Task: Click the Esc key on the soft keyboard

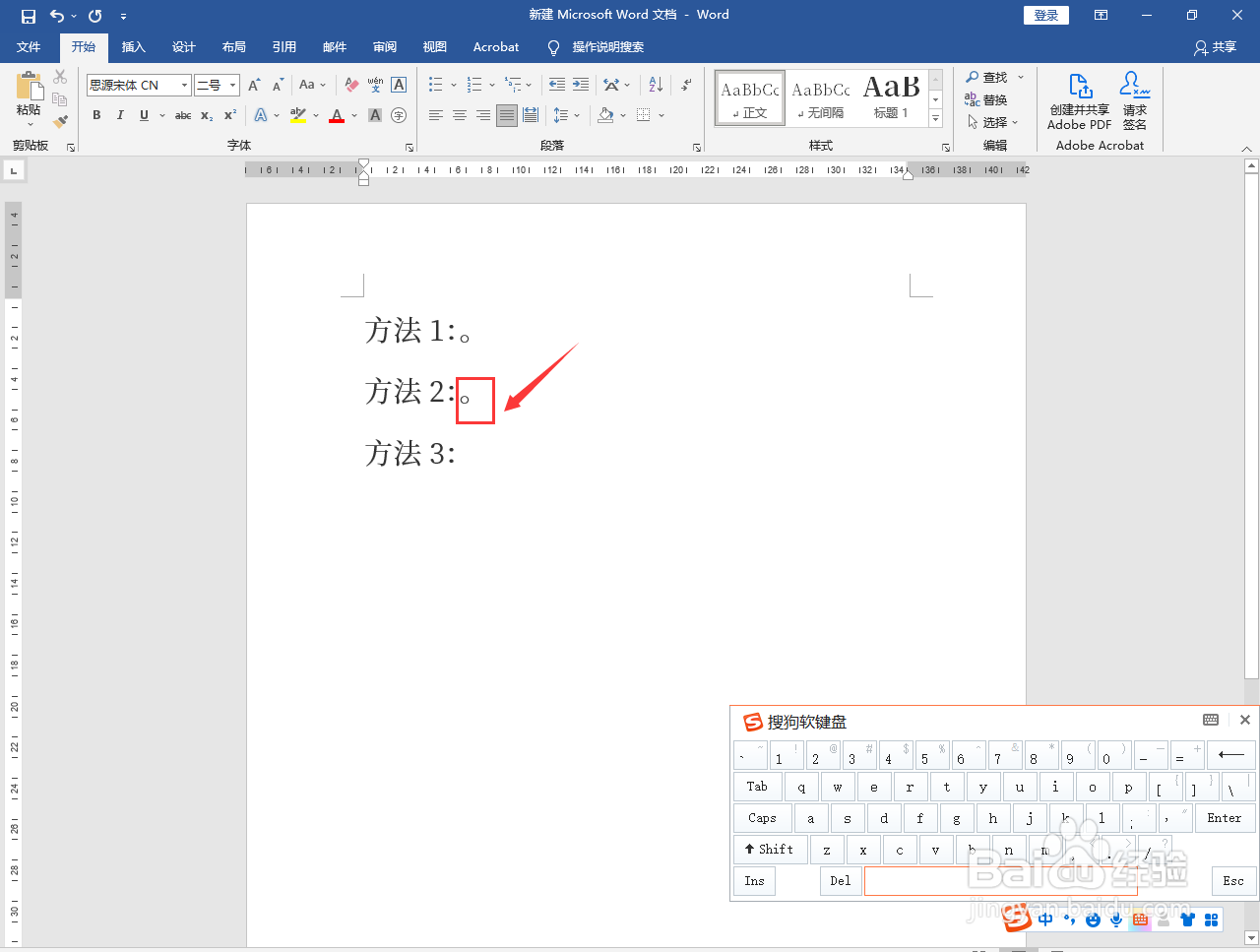Action: coord(1233,881)
